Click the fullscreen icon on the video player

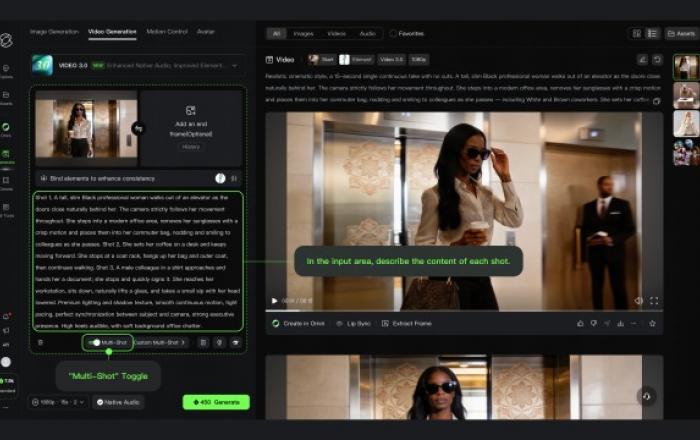654,300
